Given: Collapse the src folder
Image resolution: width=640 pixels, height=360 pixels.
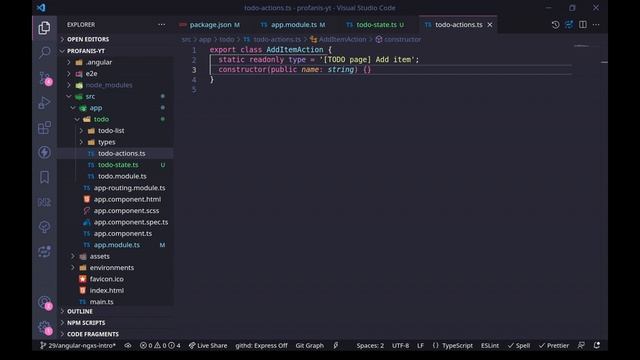Looking at the screenshot, I should tap(90, 96).
